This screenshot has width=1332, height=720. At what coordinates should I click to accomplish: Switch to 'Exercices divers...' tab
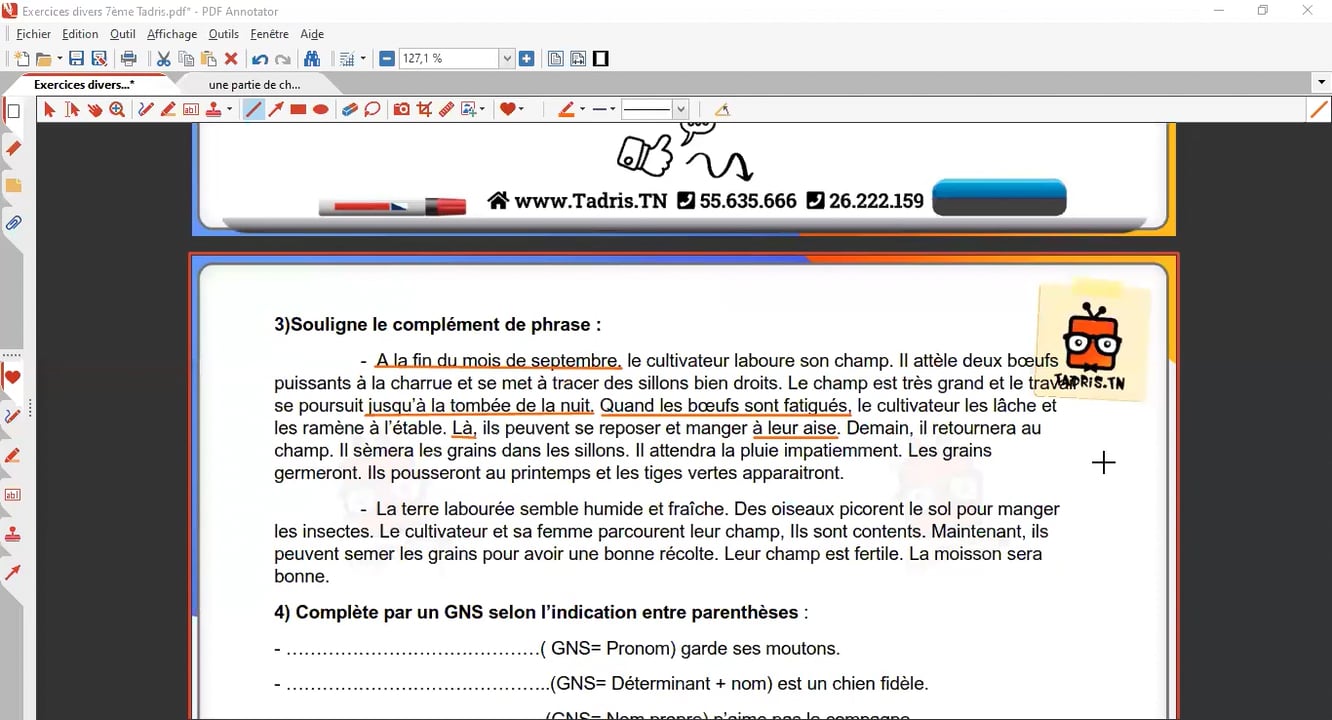(84, 85)
